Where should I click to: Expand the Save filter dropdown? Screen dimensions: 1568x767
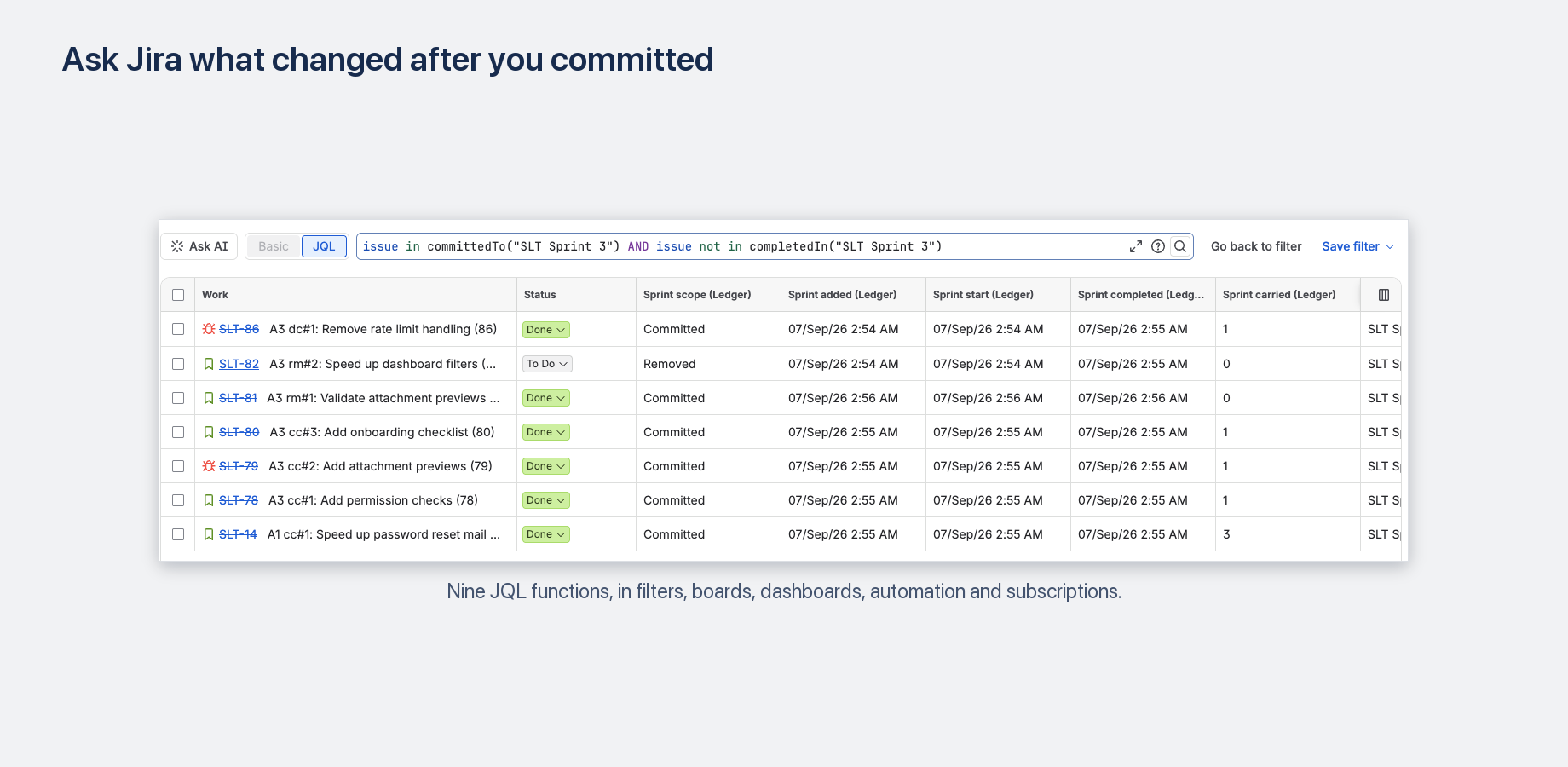tap(1358, 246)
